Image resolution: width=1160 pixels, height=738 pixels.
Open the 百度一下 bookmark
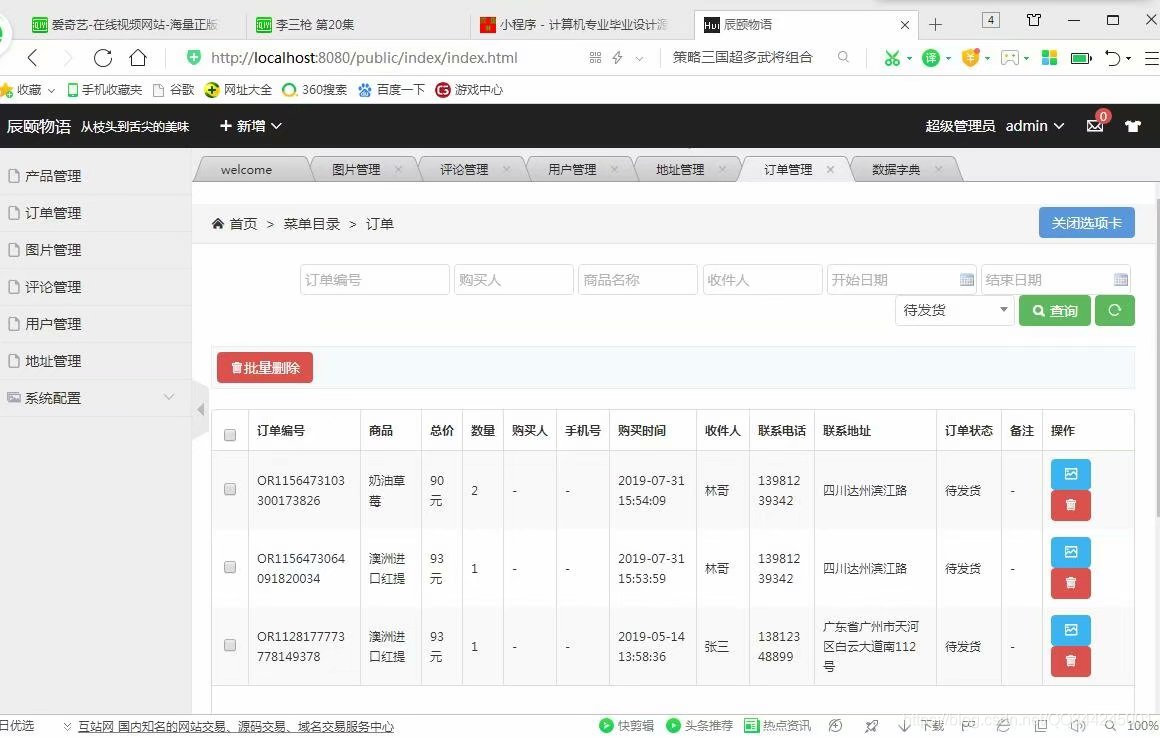[391, 89]
